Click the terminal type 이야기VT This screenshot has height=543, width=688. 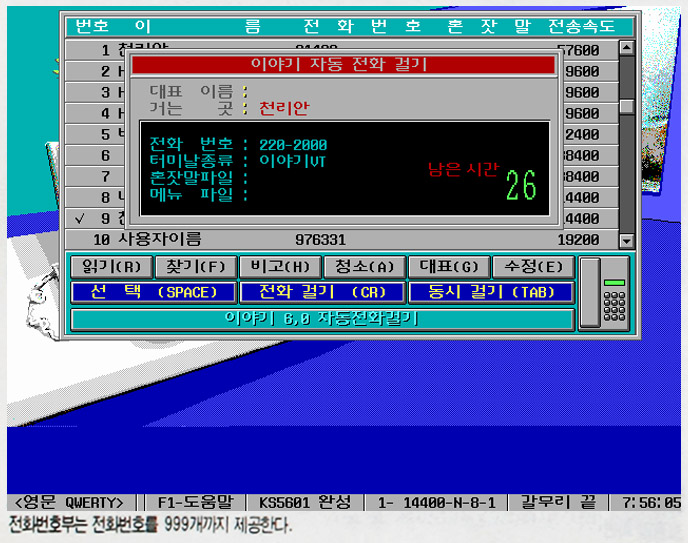click(292, 161)
